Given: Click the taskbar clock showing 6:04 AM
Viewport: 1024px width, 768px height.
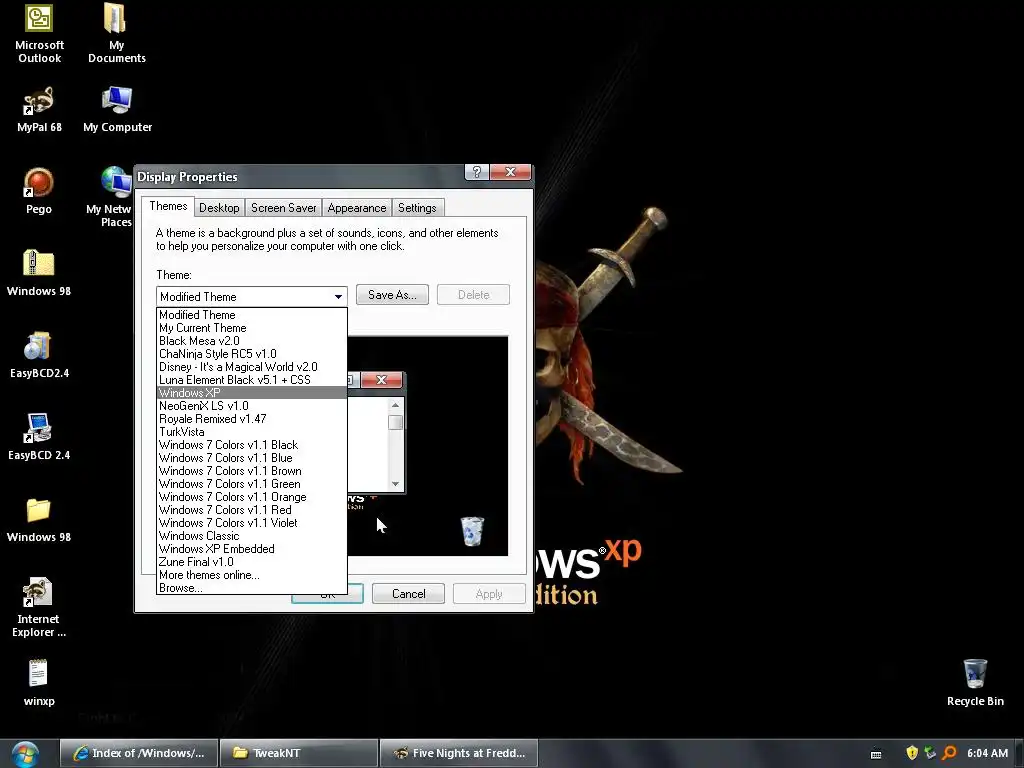Looking at the screenshot, I should pos(987,753).
